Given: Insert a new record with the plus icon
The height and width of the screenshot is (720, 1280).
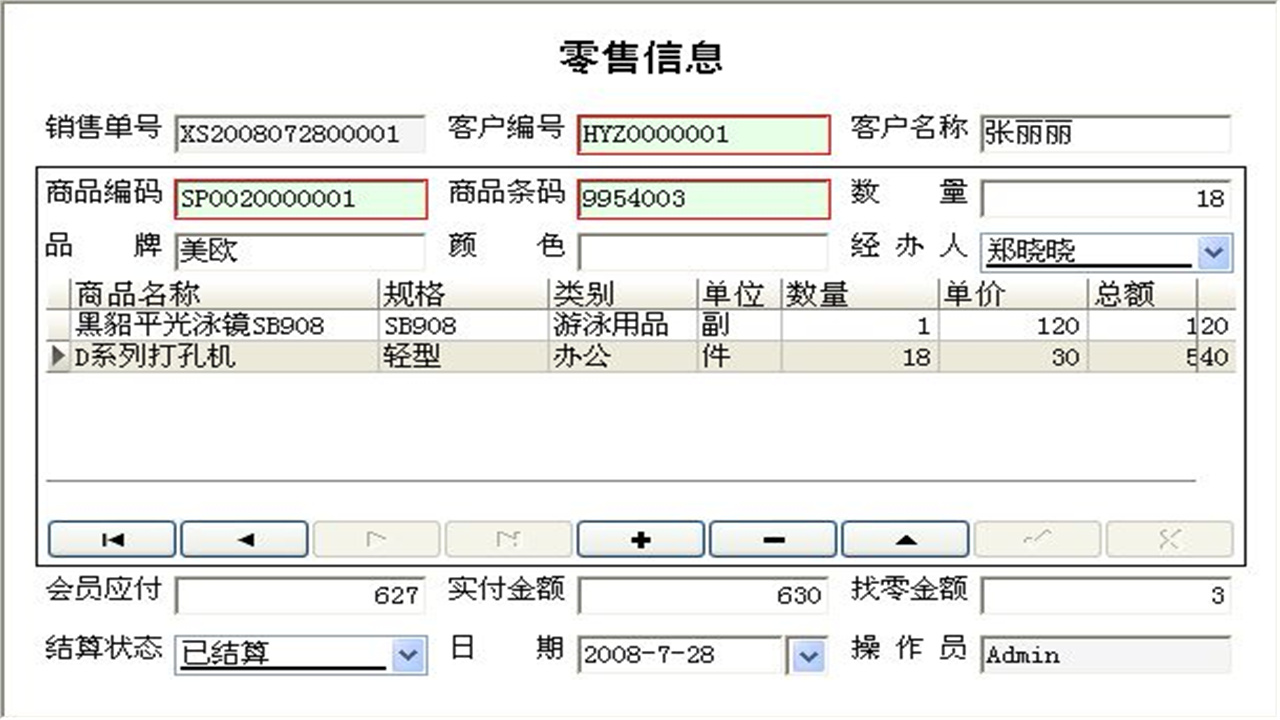Looking at the screenshot, I should (640, 539).
